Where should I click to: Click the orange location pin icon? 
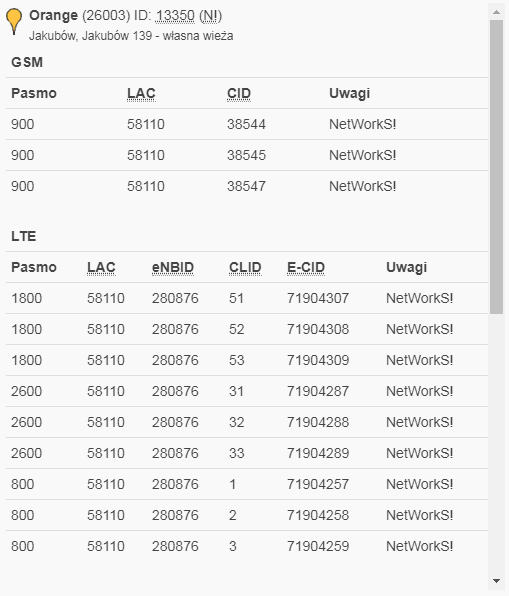[14, 21]
